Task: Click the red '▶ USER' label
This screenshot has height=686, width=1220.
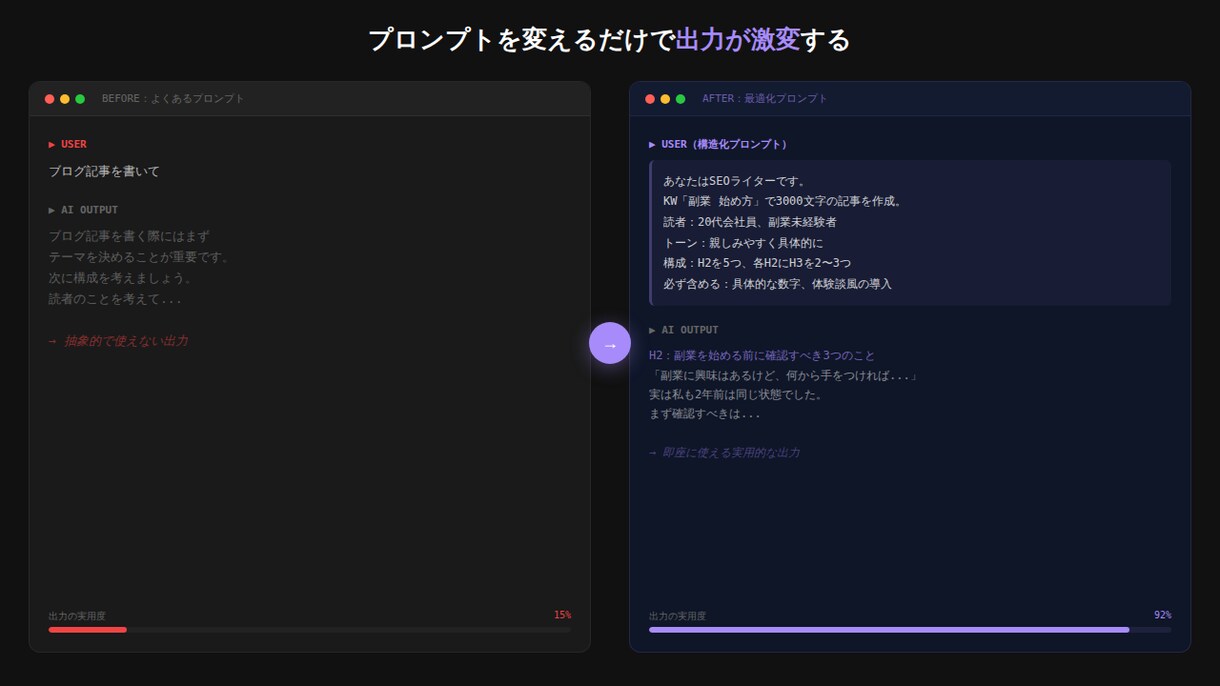Action: click(x=68, y=144)
